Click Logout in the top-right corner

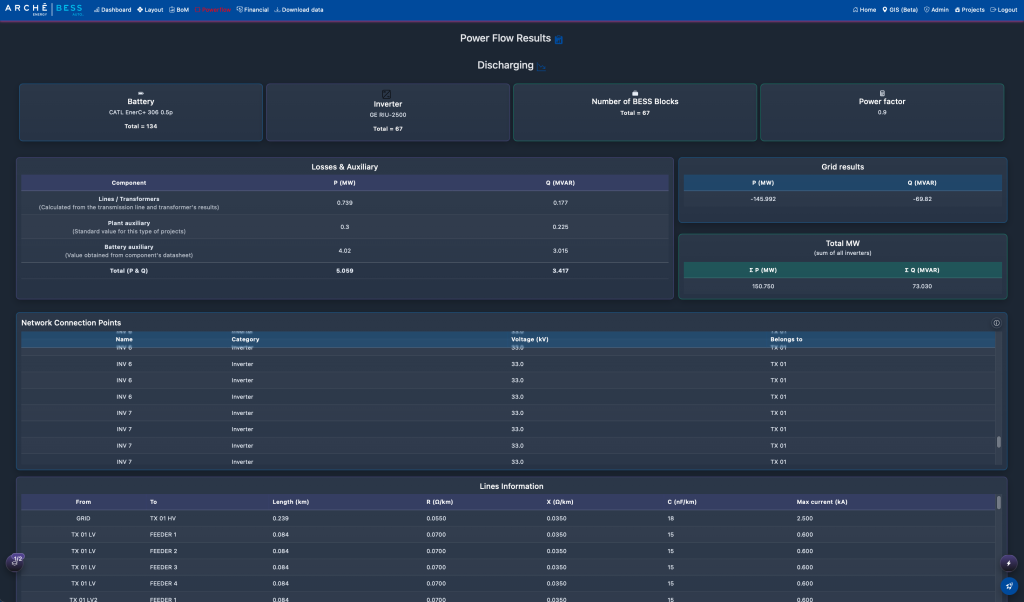pos(1004,9)
